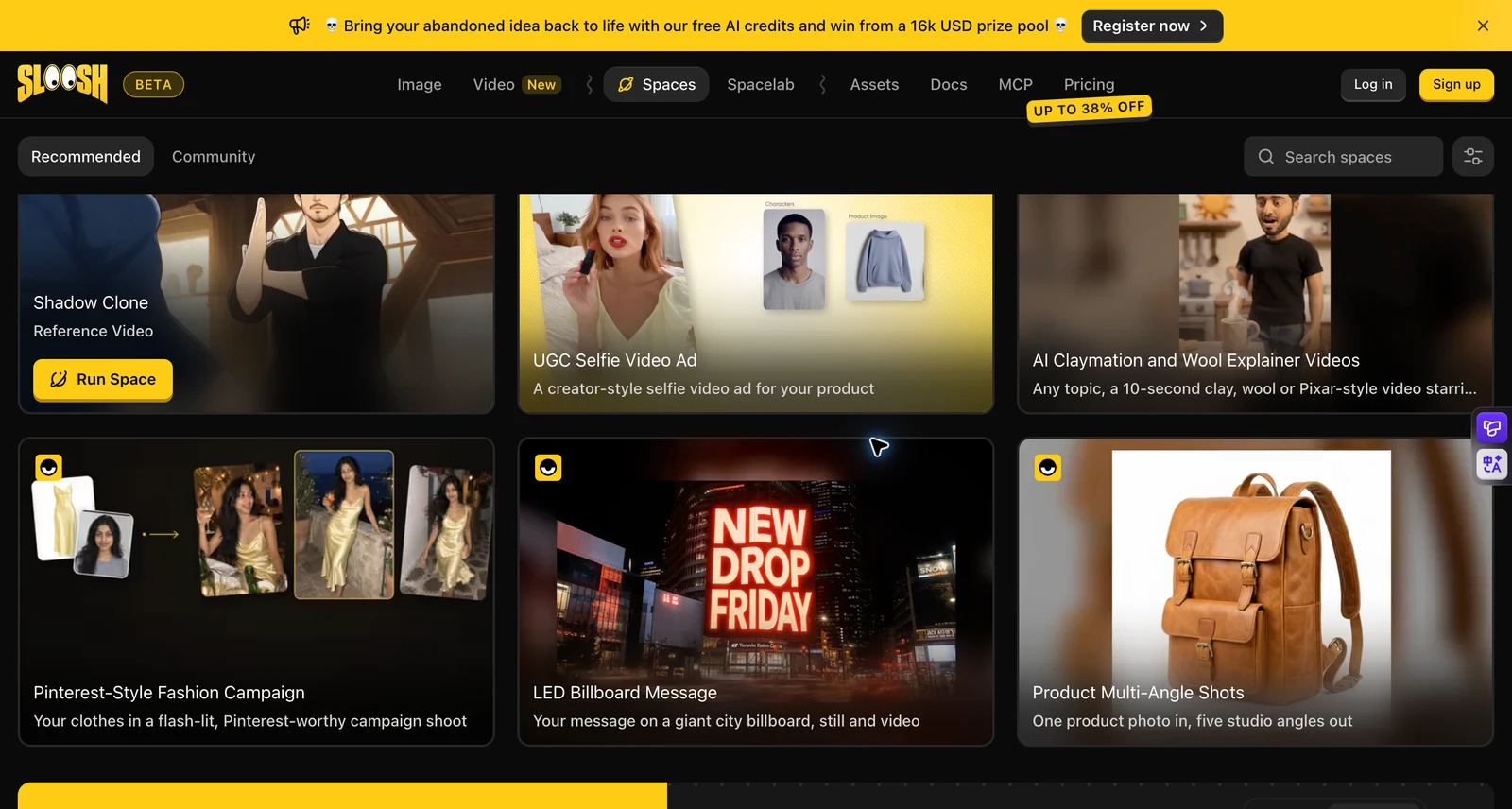
Task: Open Assets page
Action: tap(874, 85)
